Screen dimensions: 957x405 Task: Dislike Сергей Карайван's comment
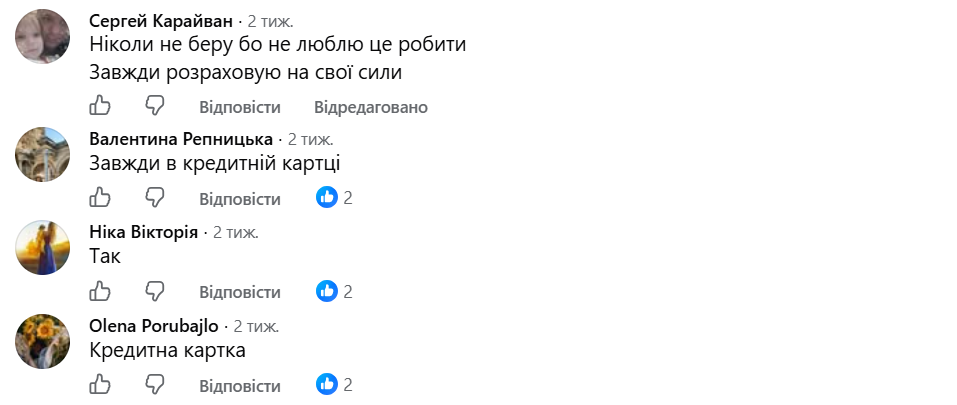[155, 106]
